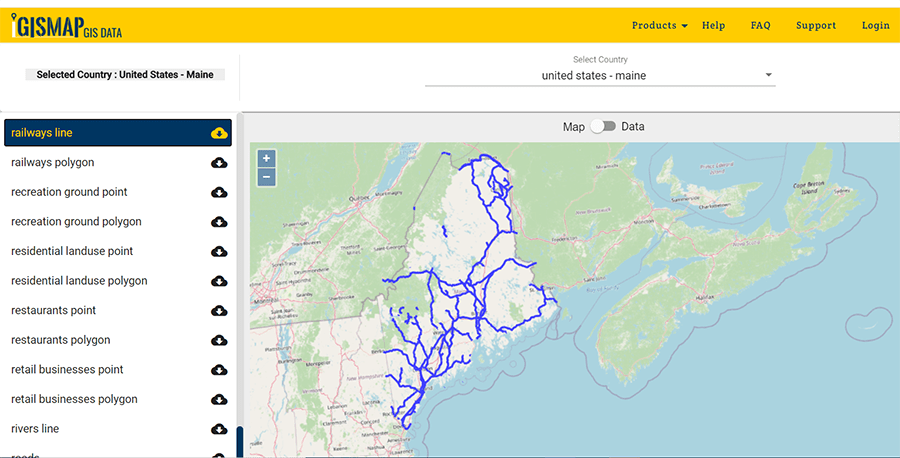Select the residential landuse polygon layer
The height and width of the screenshot is (458, 900).
pos(118,281)
